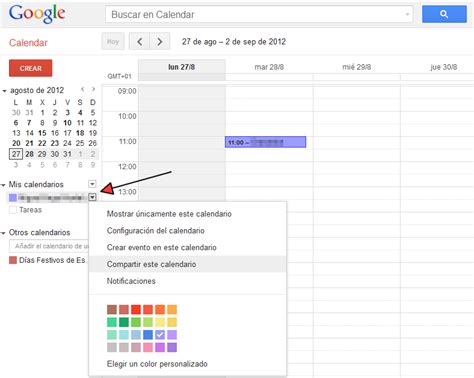
Task: Pick the dark green color swatch
Action: [124, 322]
